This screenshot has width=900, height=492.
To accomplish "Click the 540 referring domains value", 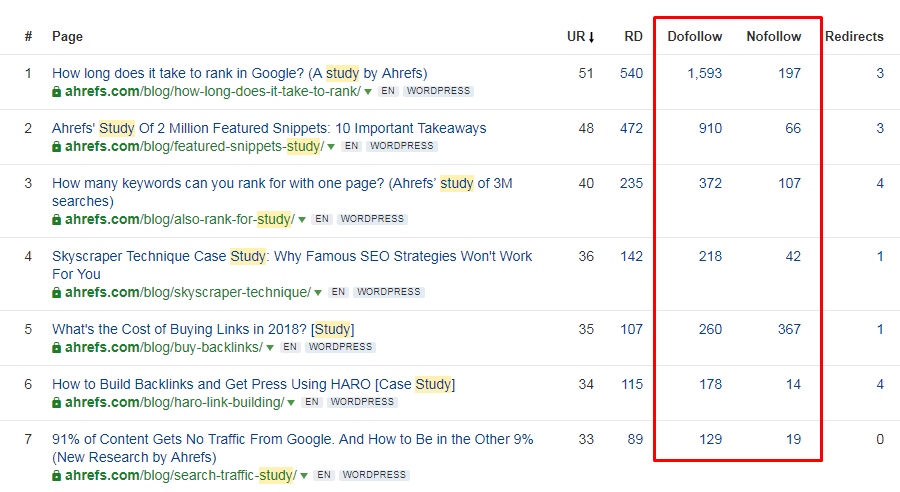I will (x=631, y=73).
